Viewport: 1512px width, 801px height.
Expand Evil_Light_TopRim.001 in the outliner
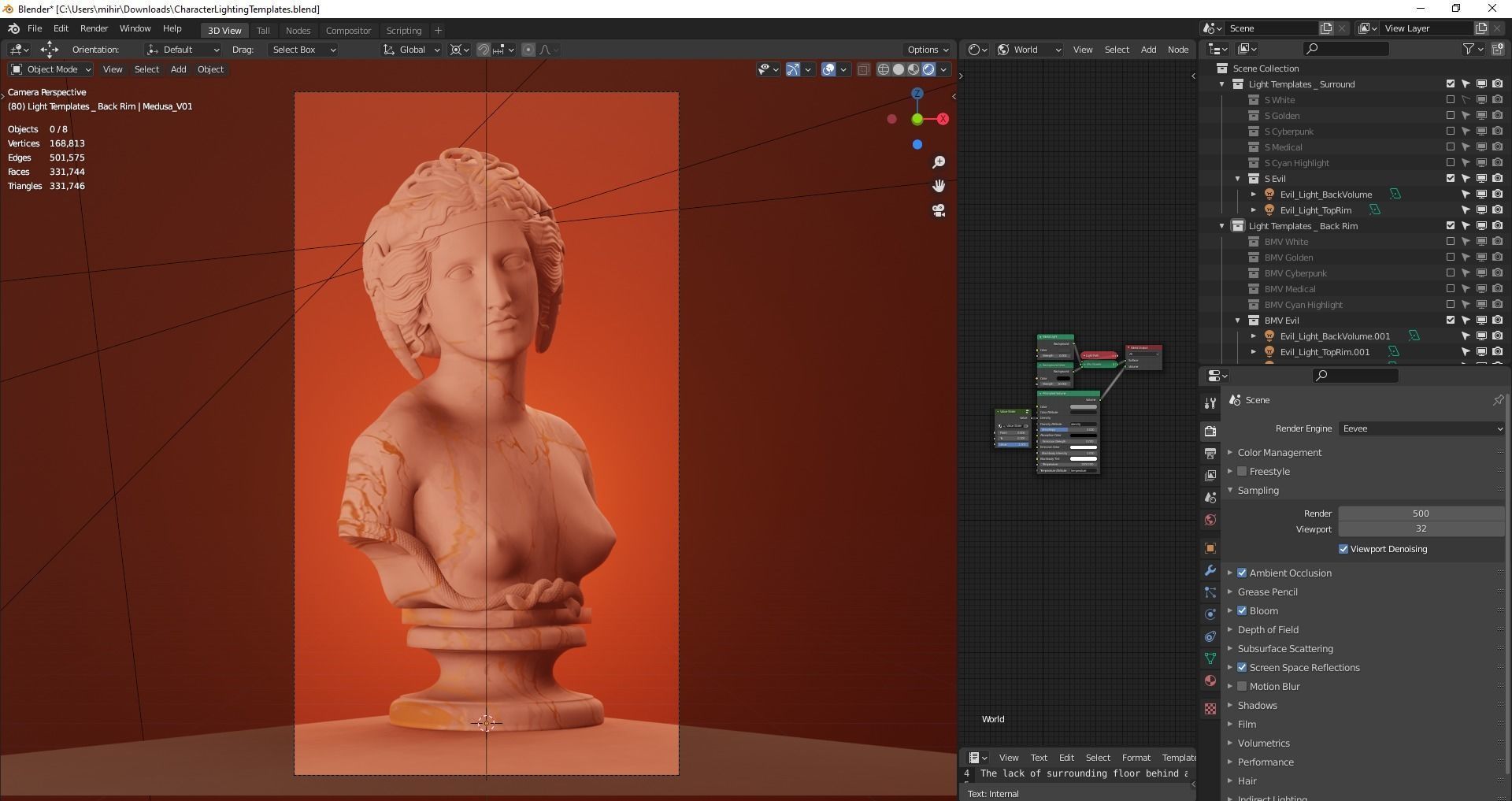1254,352
